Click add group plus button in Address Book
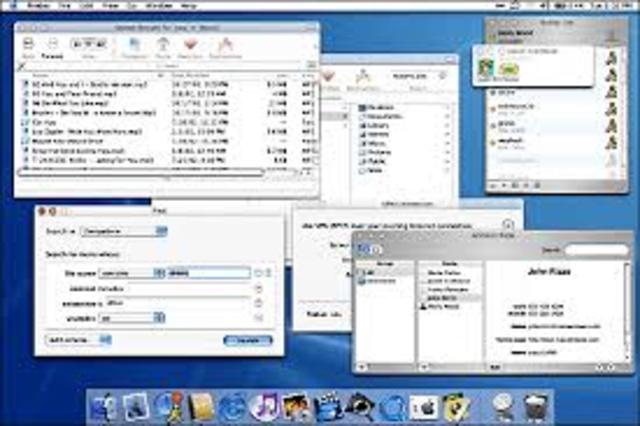The height and width of the screenshot is (426, 640). [x=362, y=367]
